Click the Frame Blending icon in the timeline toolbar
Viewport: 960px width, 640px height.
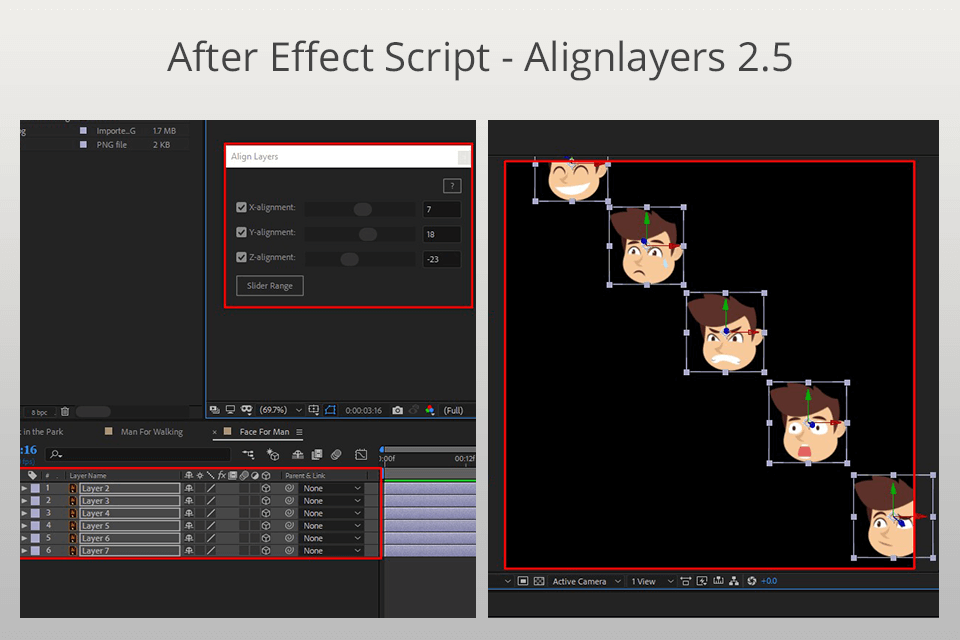[315, 454]
